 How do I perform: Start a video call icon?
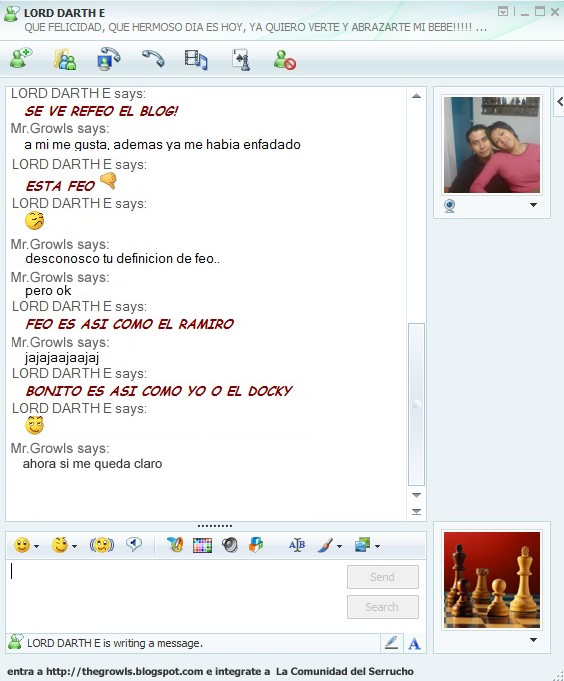pos(109,59)
